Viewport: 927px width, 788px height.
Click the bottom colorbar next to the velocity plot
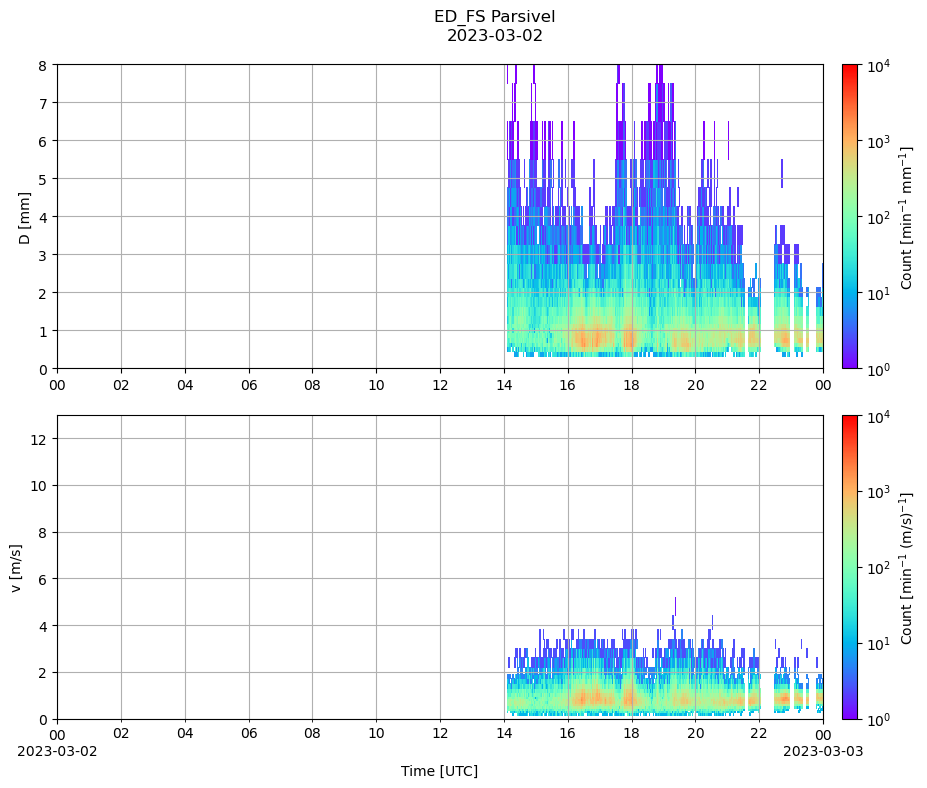tap(850, 568)
